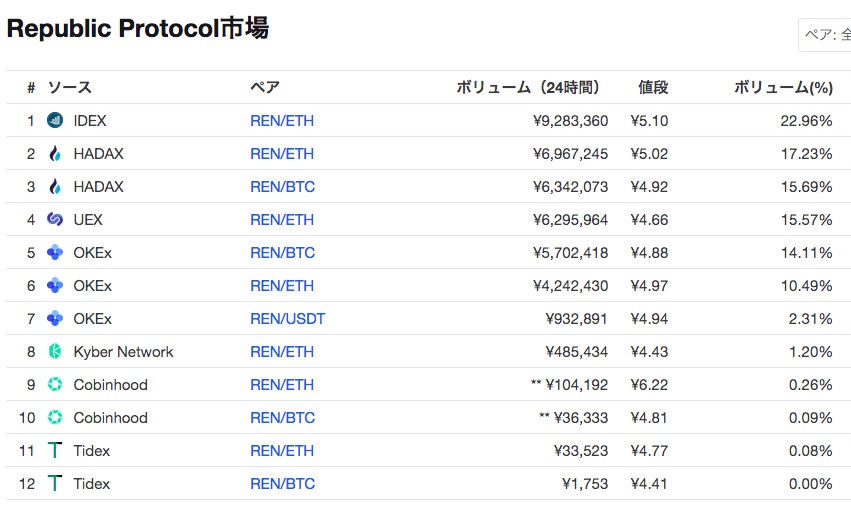851x505 pixels.
Task: Click the Tidex logo in row 12
Action: click(x=55, y=483)
